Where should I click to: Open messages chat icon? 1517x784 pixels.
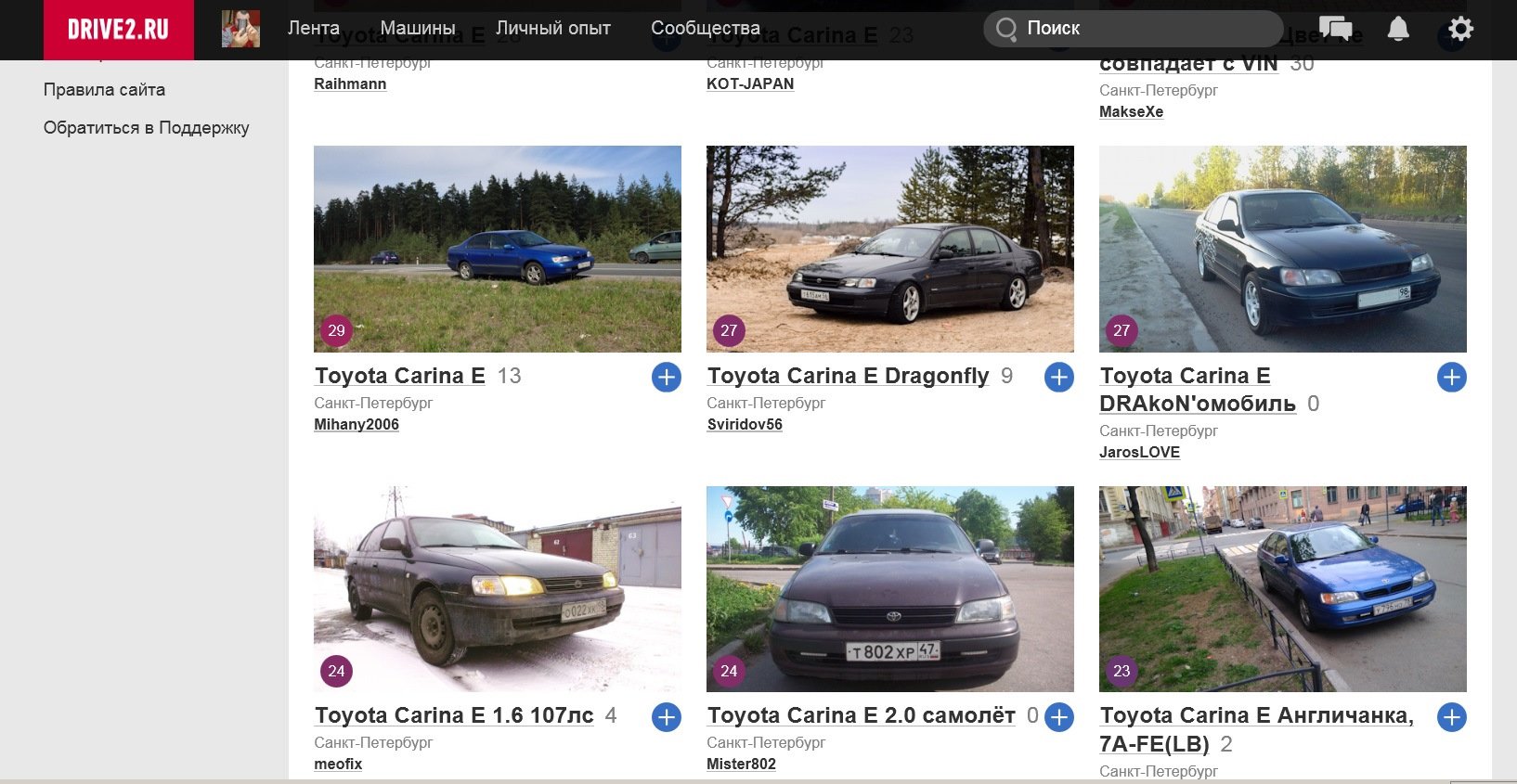(1335, 29)
